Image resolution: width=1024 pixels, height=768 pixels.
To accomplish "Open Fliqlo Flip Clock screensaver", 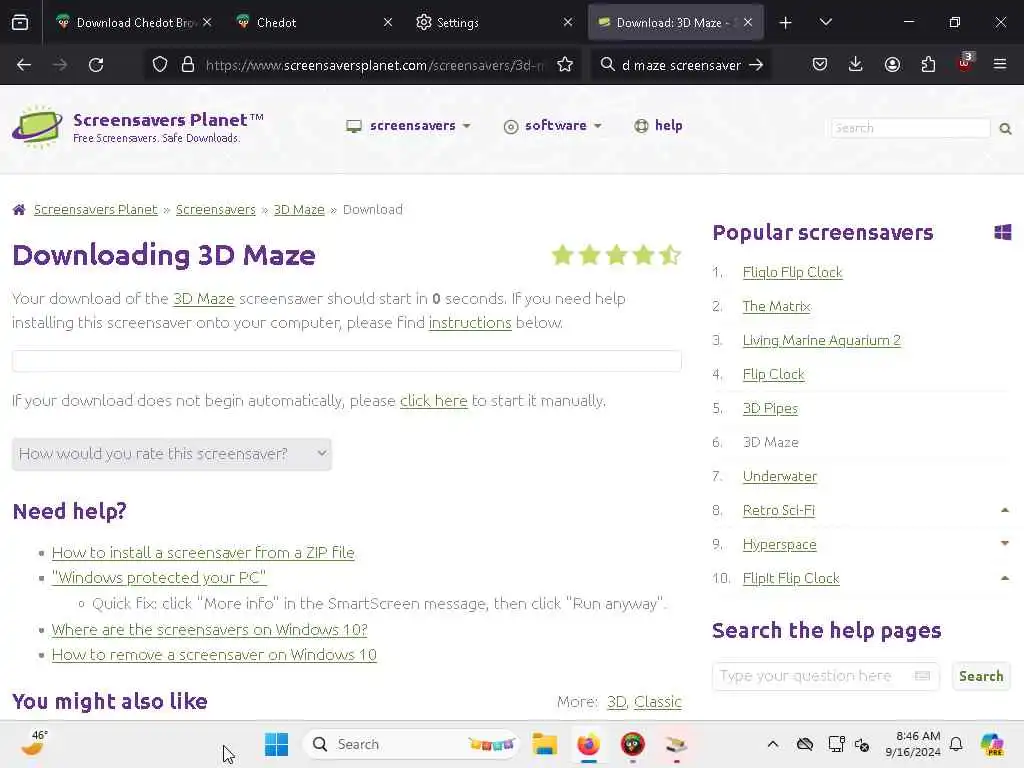I will click(792, 272).
